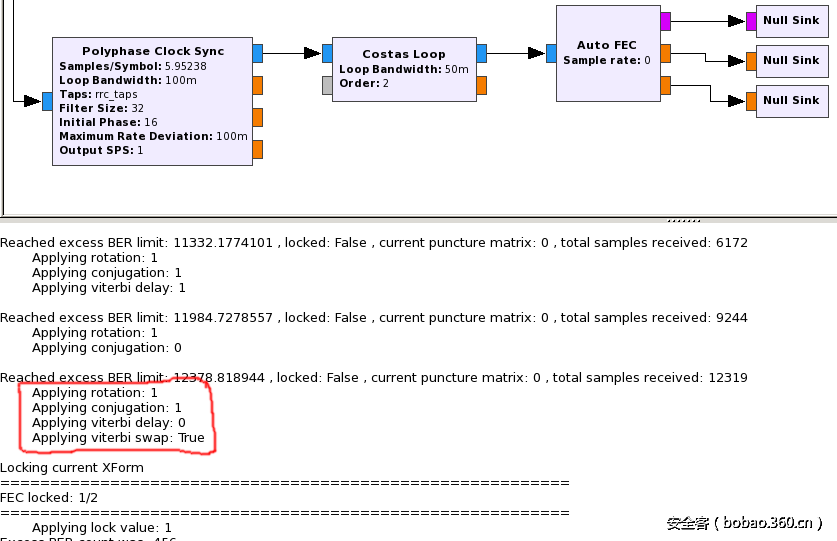Image resolution: width=837 pixels, height=541 pixels.
Task: Click the blue output port of Costas Loop
Action: click(481, 53)
